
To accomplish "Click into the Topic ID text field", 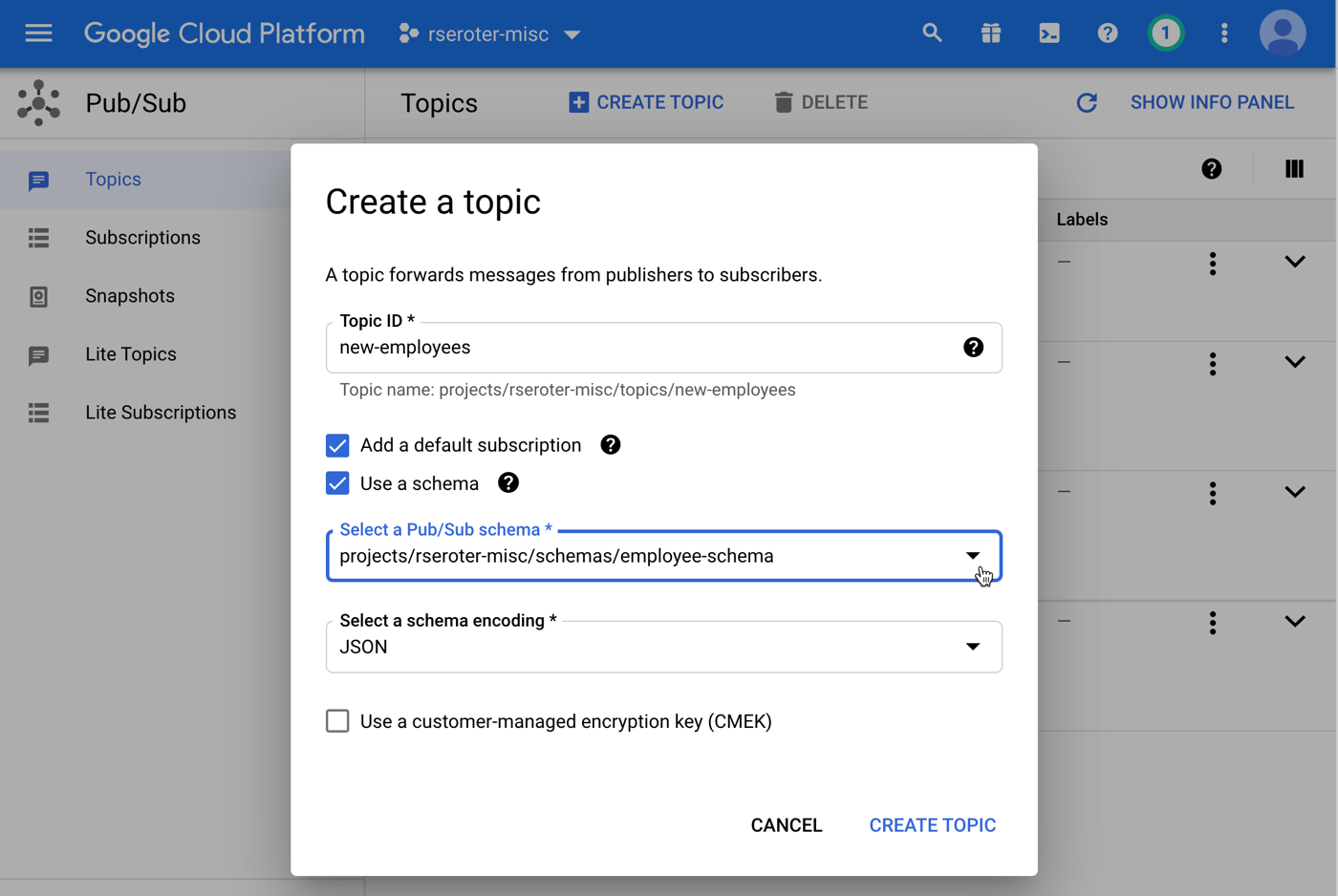I will 640,348.
